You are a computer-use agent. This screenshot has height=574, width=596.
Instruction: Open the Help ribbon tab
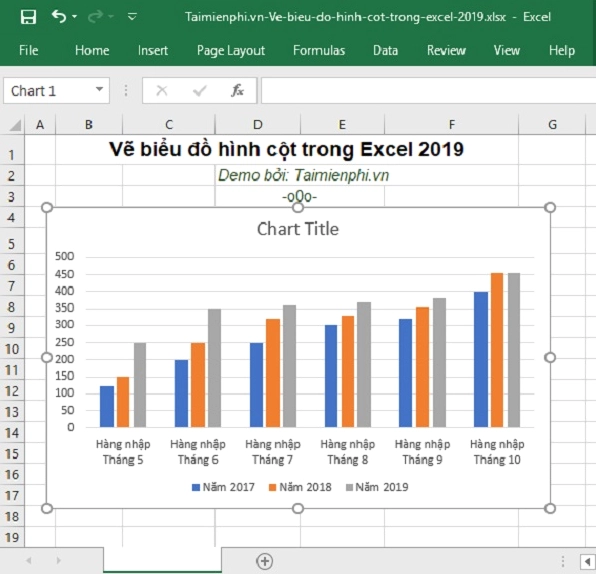[562, 51]
